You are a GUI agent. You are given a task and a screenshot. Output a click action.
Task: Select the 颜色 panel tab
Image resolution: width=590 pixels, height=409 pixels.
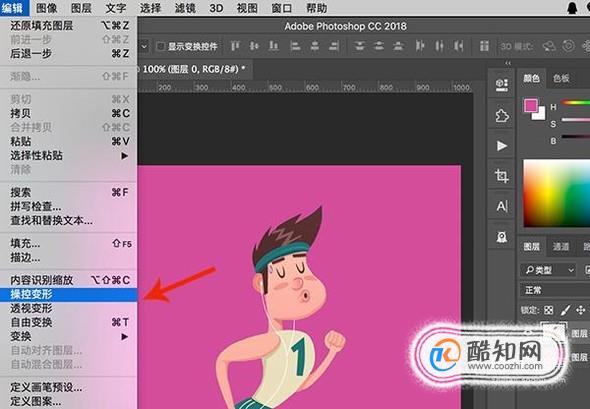click(x=531, y=78)
